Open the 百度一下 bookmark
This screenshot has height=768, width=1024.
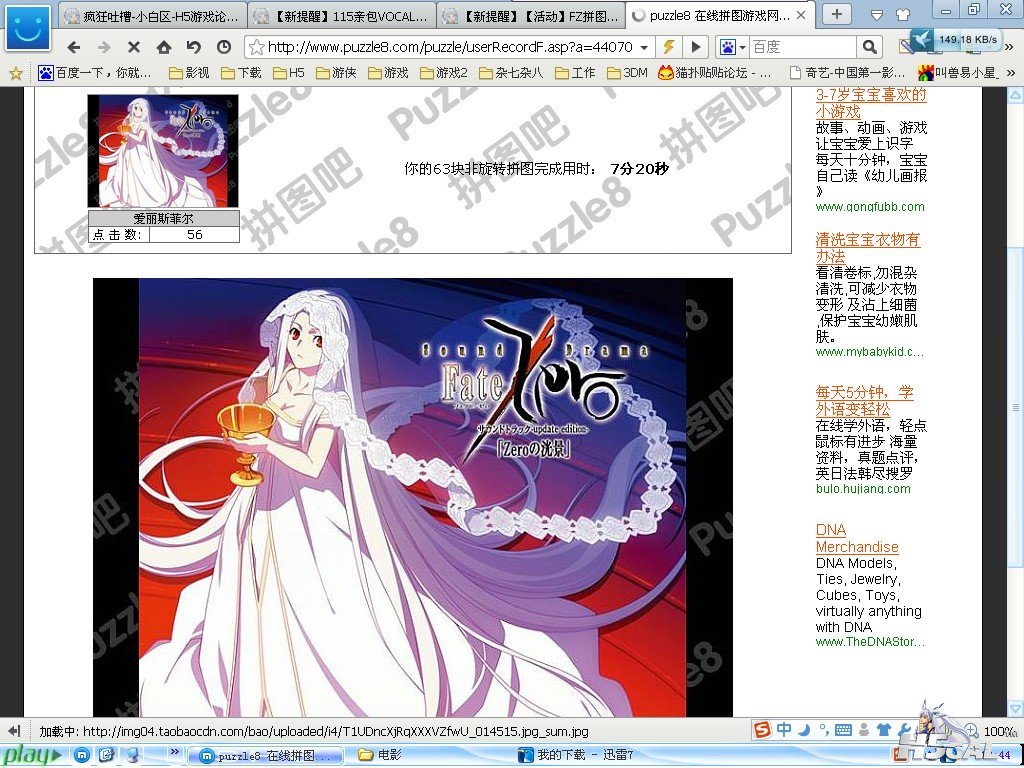tap(95, 73)
